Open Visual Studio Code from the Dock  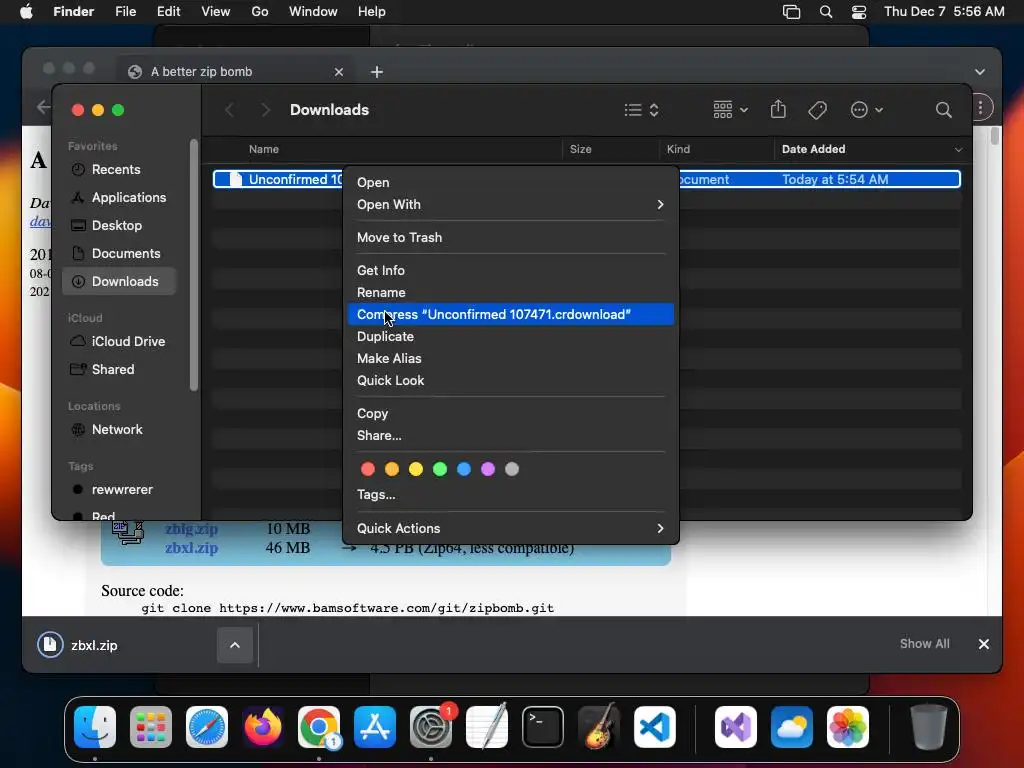[x=654, y=727]
